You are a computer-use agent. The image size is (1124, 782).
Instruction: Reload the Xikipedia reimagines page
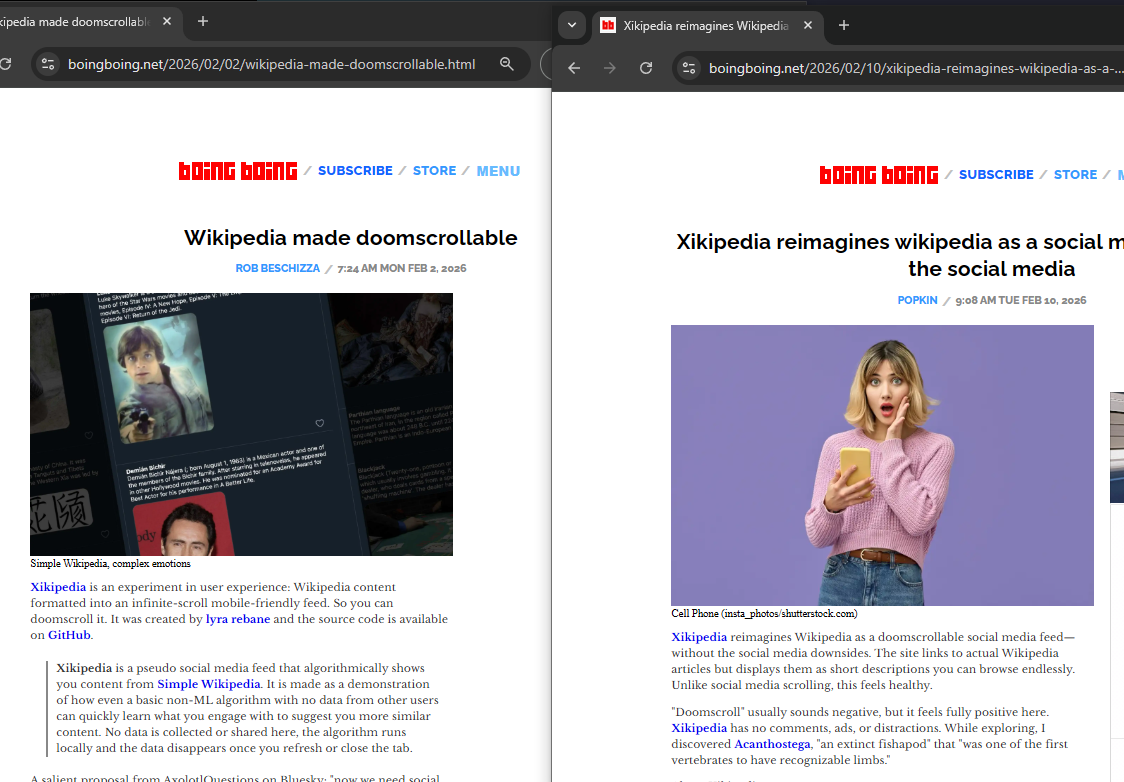click(646, 68)
